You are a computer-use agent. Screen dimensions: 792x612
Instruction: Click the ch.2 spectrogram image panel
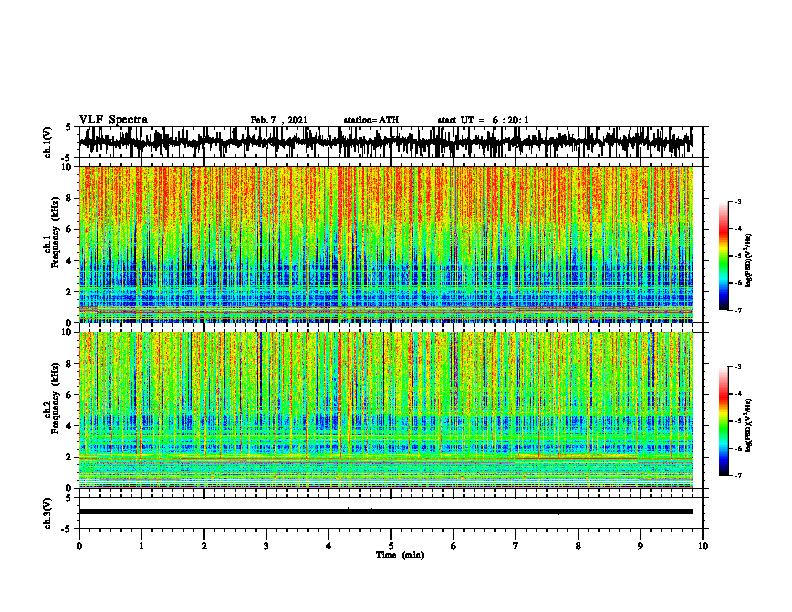tap(386, 410)
